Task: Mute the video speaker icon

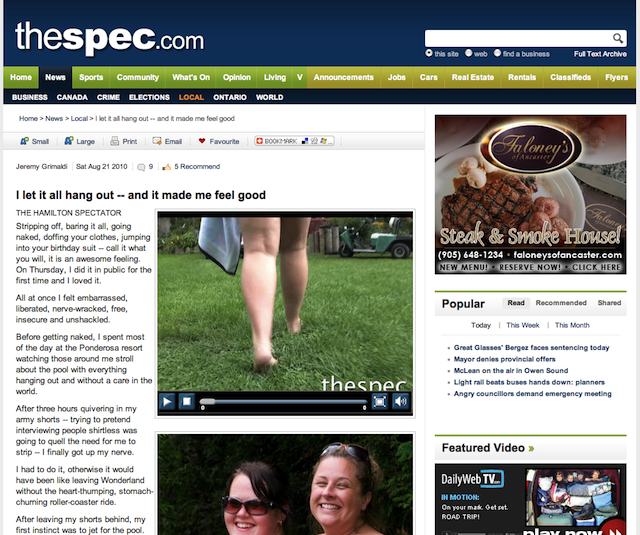Action: point(400,402)
